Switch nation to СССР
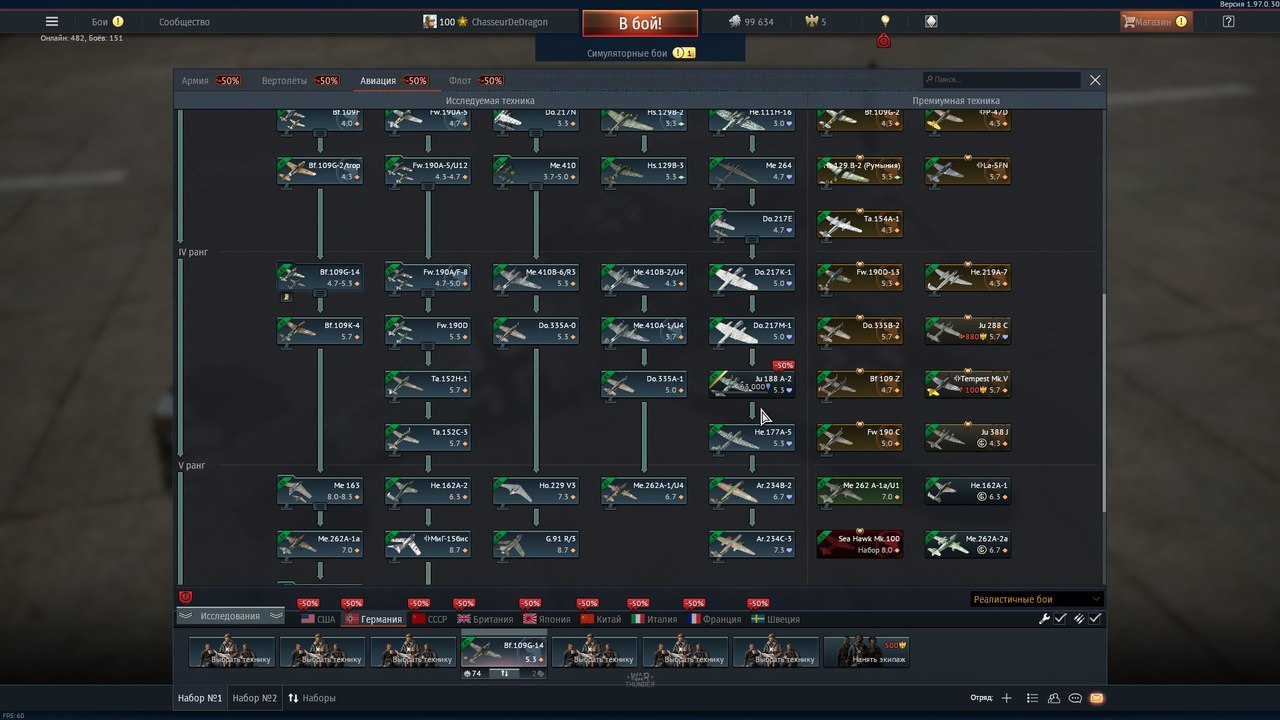Image resolution: width=1280 pixels, height=720 pixels. point(429,619)
